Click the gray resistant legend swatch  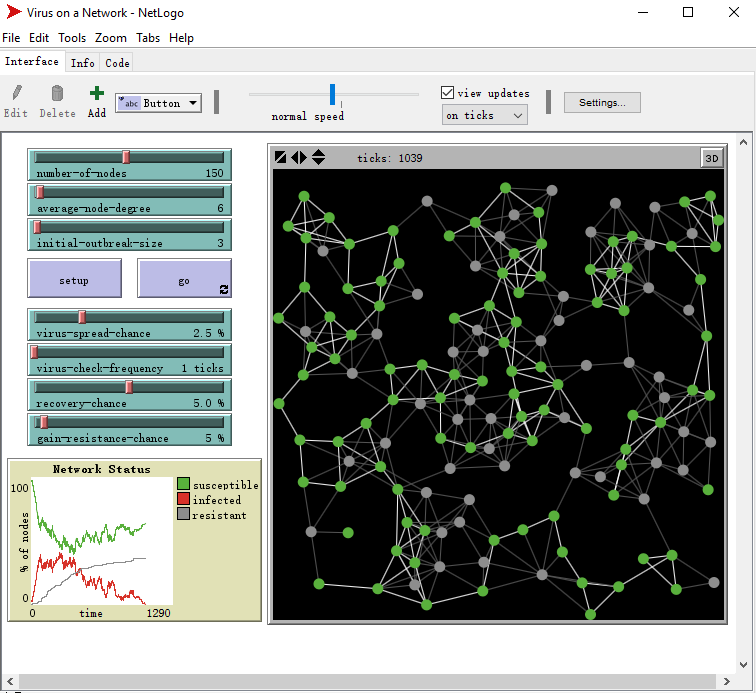point(183,514)
